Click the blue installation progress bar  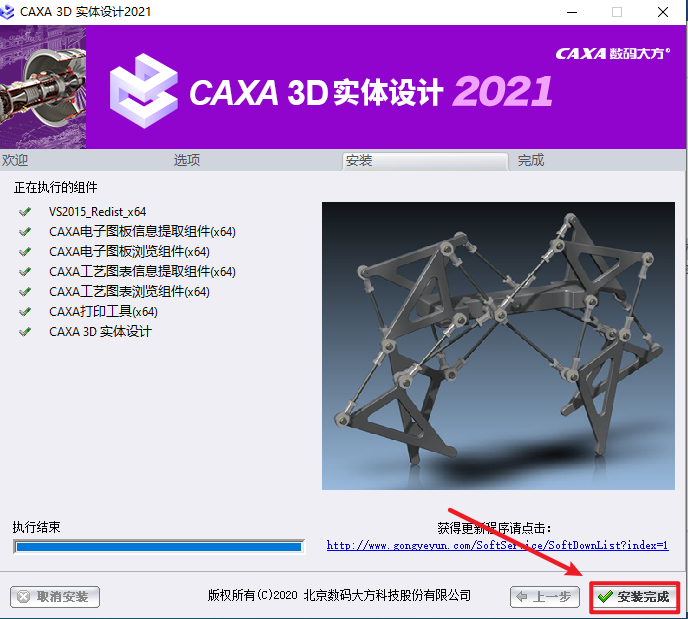(x=159, y=547)
